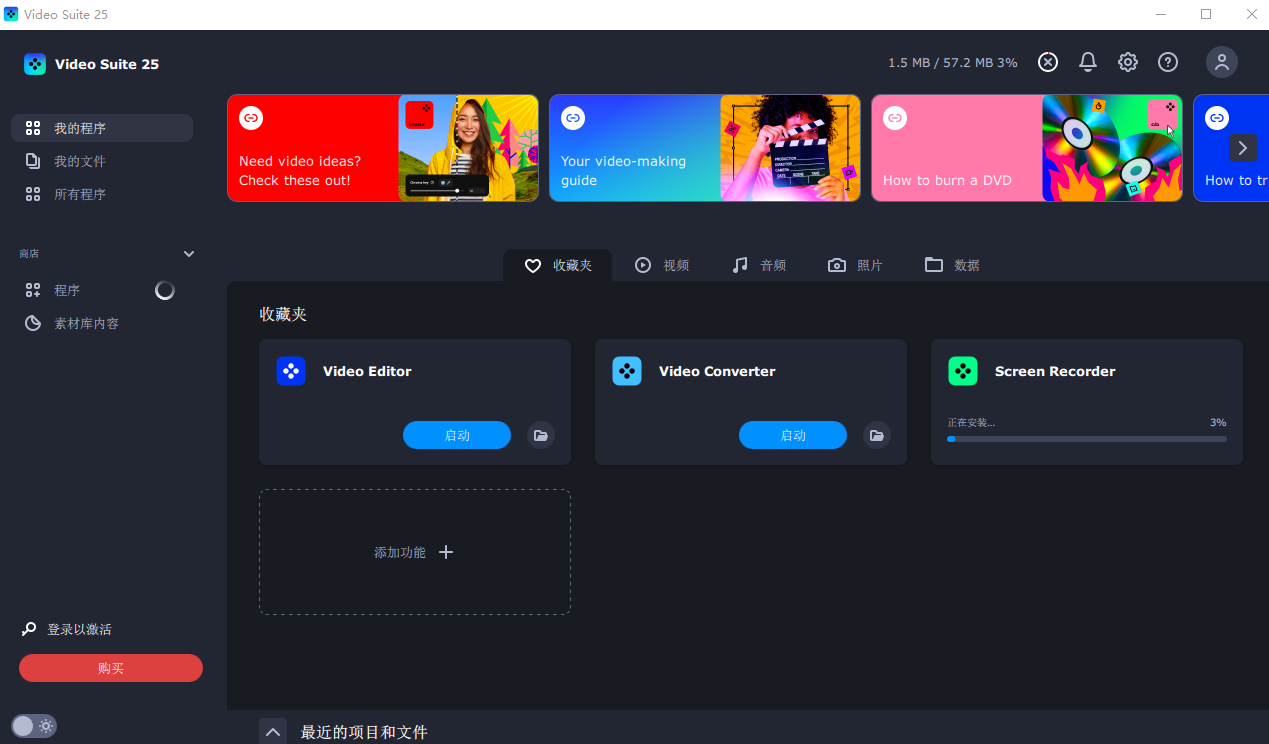Switch to the 照片 tab
This screenshot has height=744, width=1269.
pos(855,265)
